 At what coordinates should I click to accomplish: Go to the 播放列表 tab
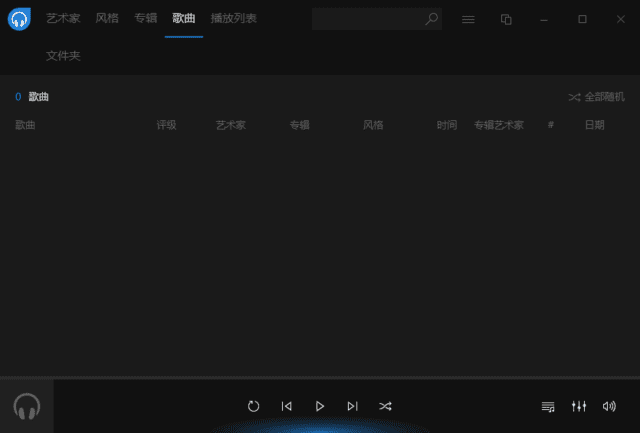pyautogui.click(x=233, y=19)
